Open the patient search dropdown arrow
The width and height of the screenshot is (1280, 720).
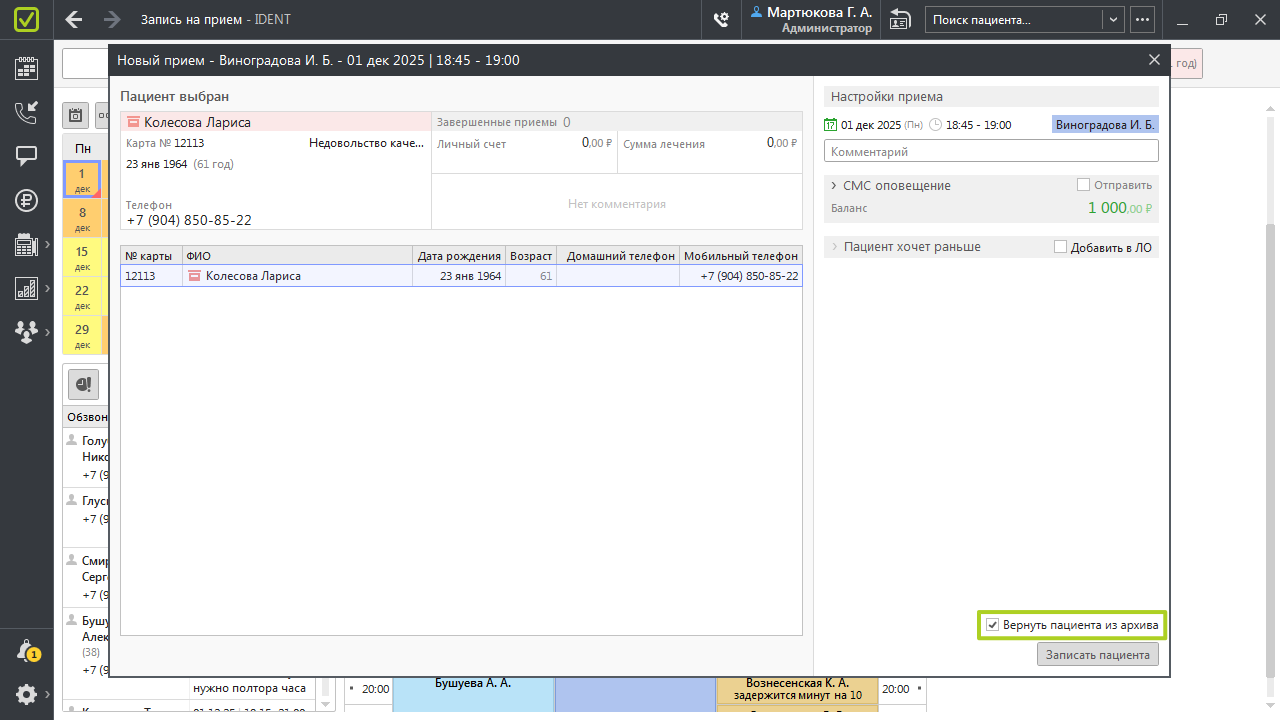click(x=1113, y=19)
